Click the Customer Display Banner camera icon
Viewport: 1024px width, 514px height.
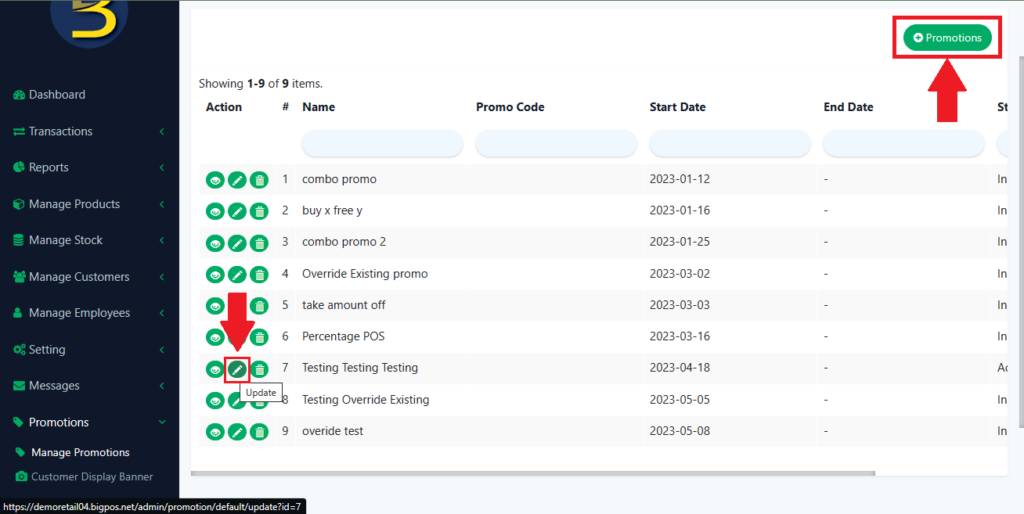22,477
